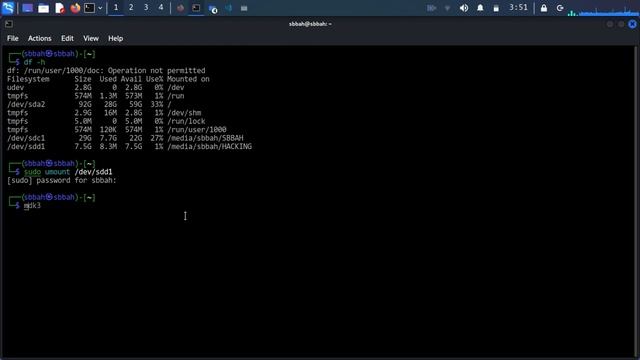This screenshot has height=360, width=640.
Task: Lock the screen with padlock icon
Action: click(544, 8)
